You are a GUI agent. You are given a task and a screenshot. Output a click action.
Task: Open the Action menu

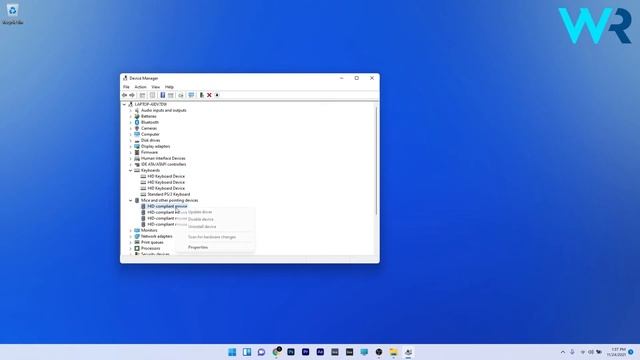[x=140, y=87]
